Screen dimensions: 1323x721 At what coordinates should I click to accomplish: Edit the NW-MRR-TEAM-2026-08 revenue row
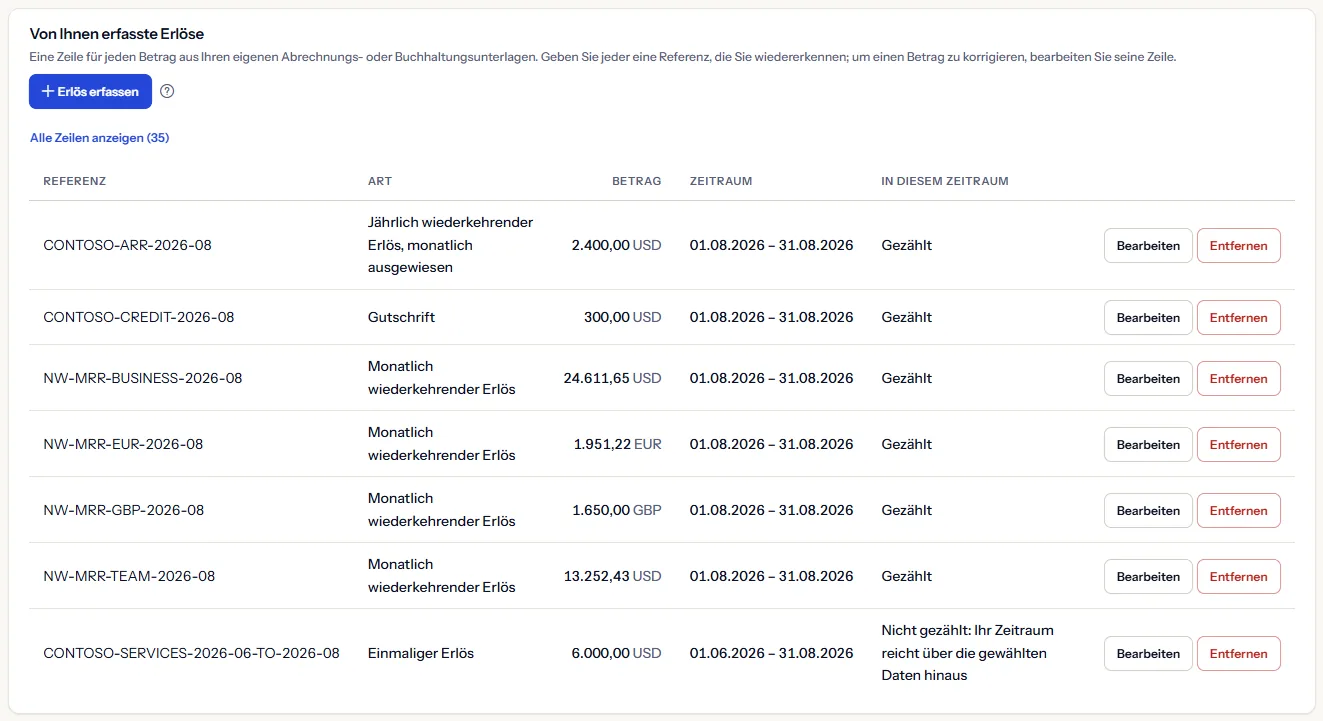(1148, 576)
